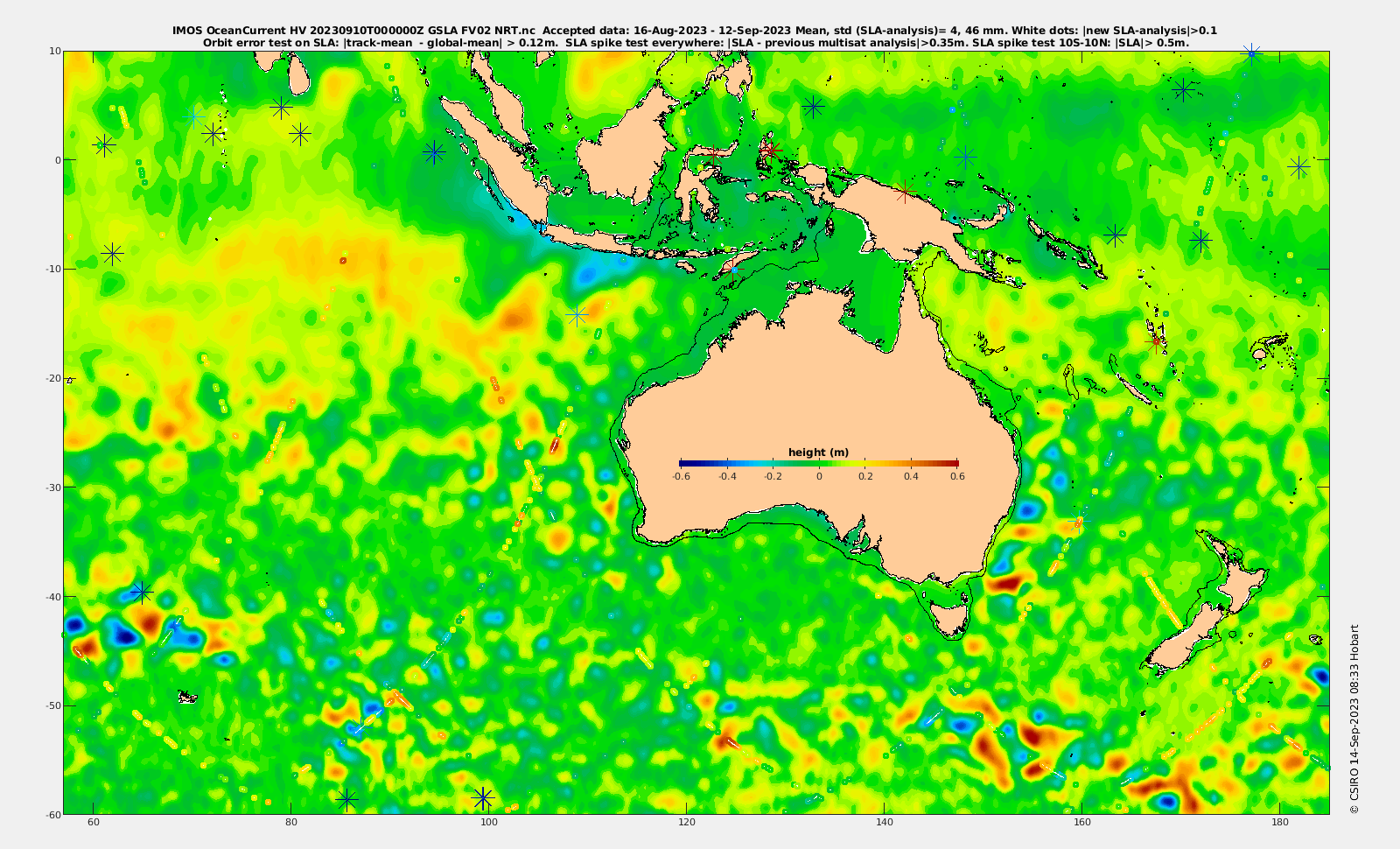Select the blue asterisk marker at 65E 40S
1400x849 pixels.
coord(142,593)
